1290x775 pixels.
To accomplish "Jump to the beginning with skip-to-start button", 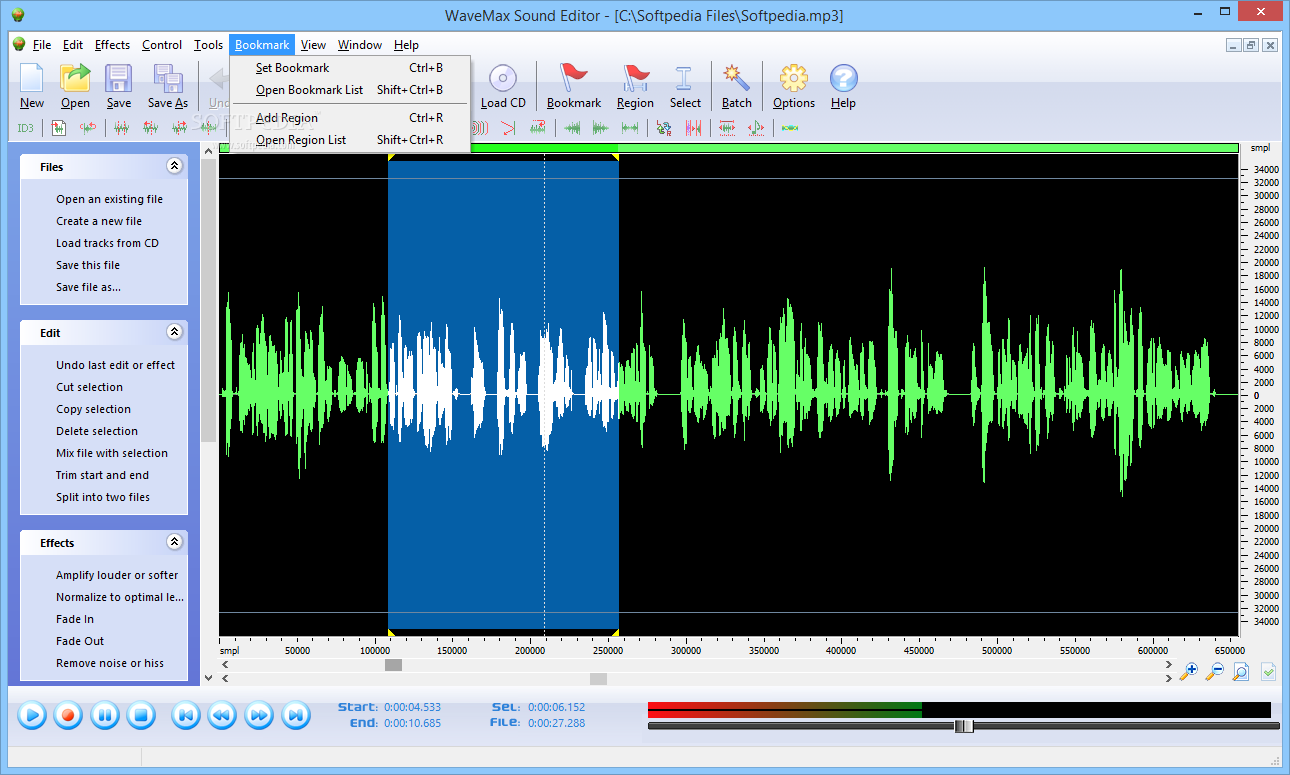I will pos(185,715).
